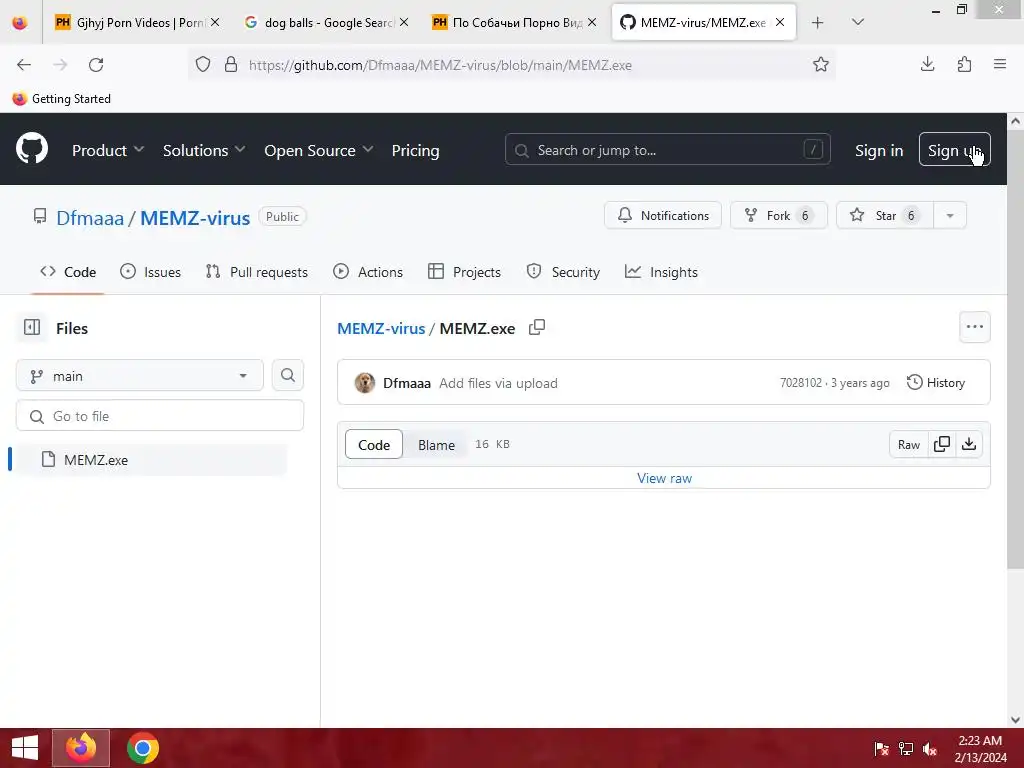Open Notifications for this repository
The image size is (1024, 768).
point(663,216)
